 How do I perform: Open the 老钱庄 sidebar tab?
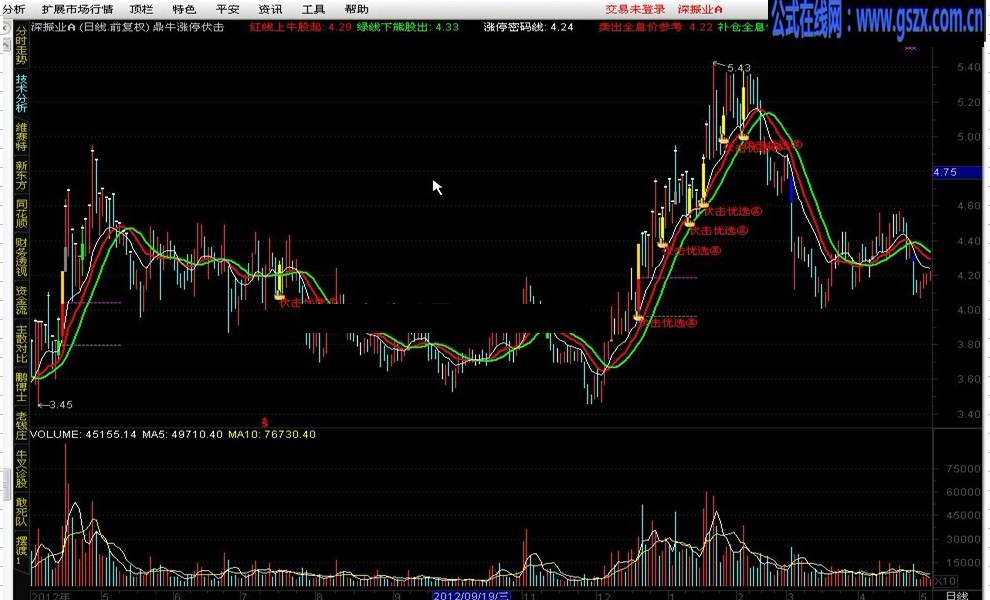[21, 425]
